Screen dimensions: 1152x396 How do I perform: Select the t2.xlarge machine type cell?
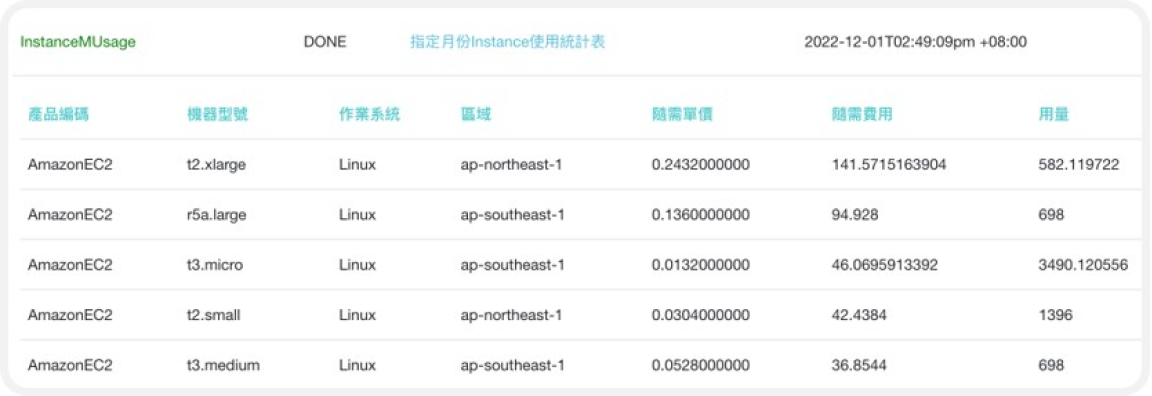coord(216,165)
